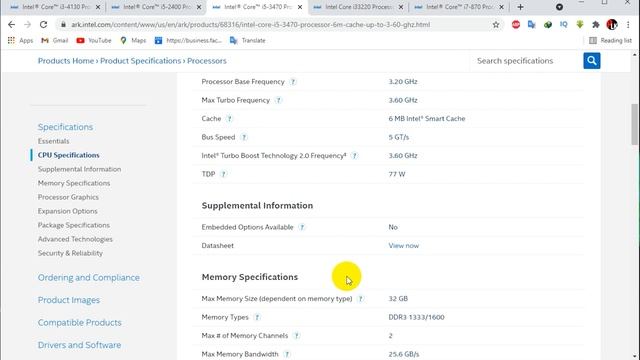Viewport: 640px width, 360px height.
Task: Open the business.fac... bookmark
Action: point(188,40)
